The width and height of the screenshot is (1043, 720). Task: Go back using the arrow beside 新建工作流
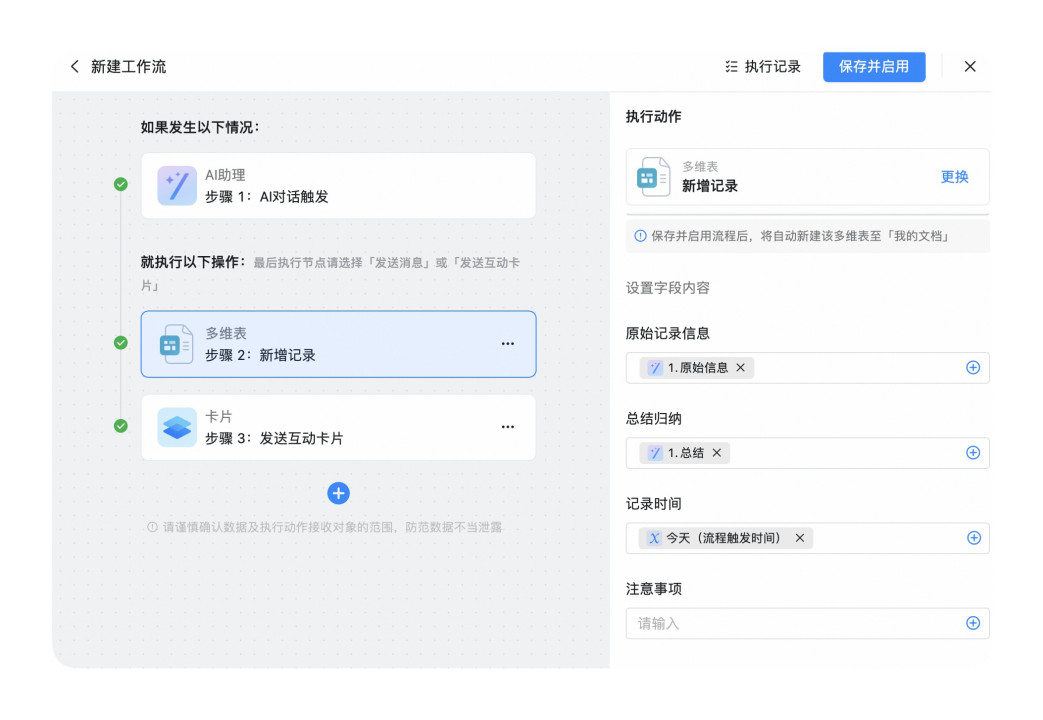74,67
